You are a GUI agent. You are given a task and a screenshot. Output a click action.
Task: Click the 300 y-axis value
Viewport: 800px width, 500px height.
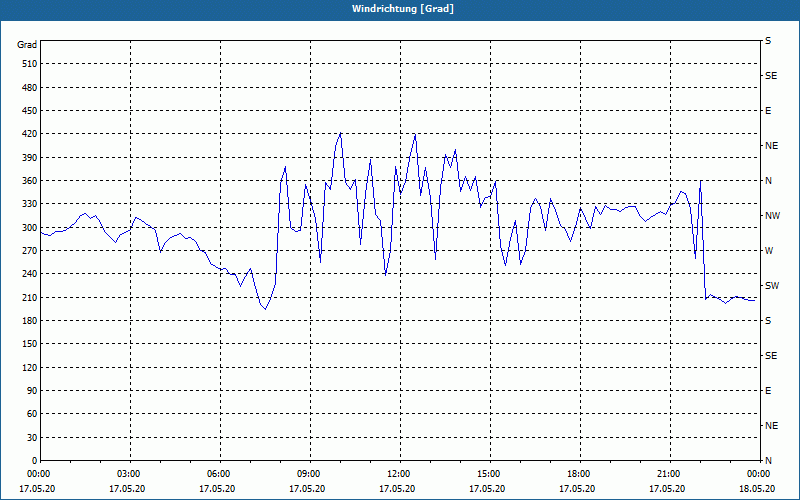(x=30, y=228)
